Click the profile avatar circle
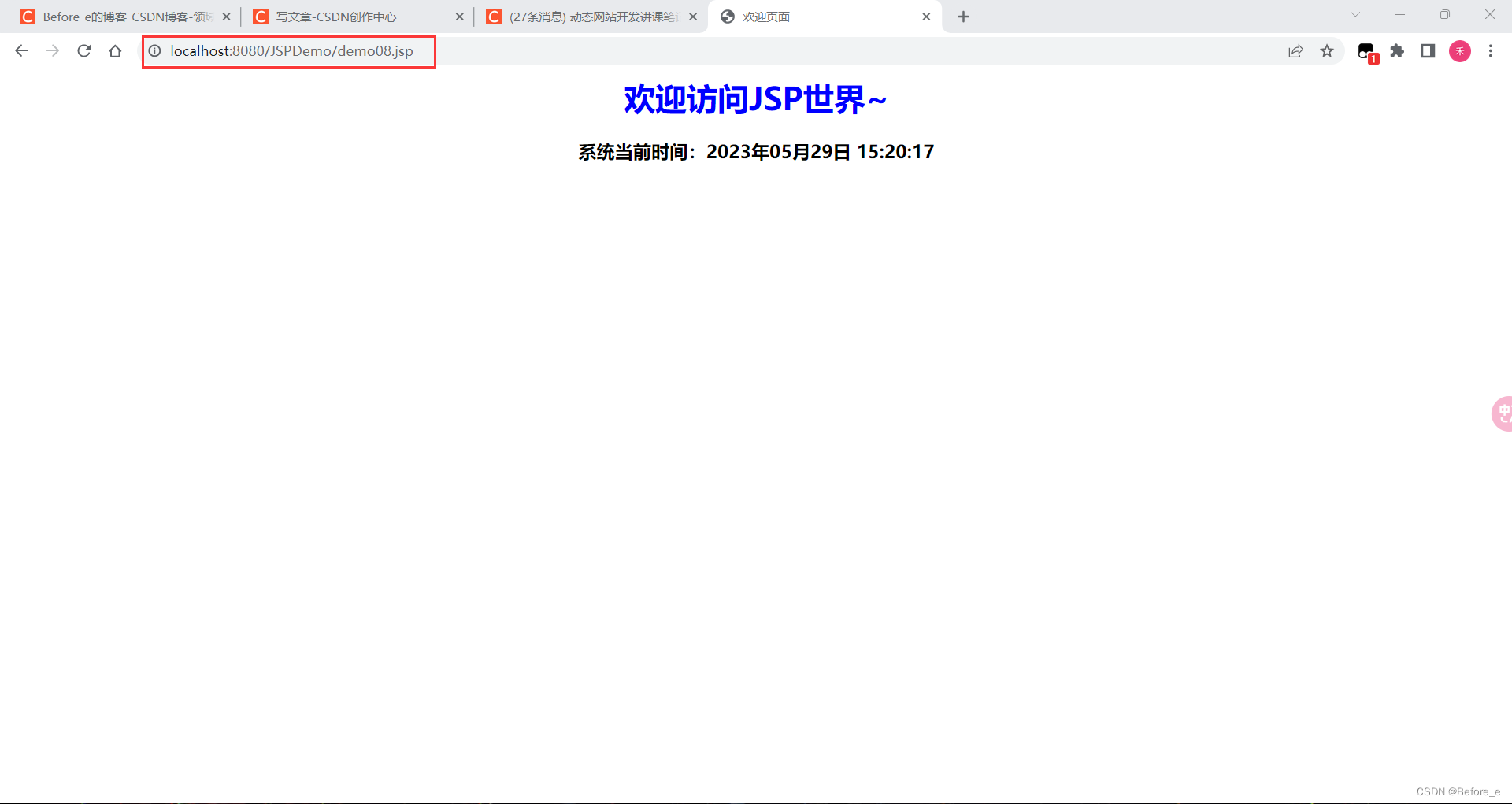This screenshot has width=1512, height=804. (1459, 51)
